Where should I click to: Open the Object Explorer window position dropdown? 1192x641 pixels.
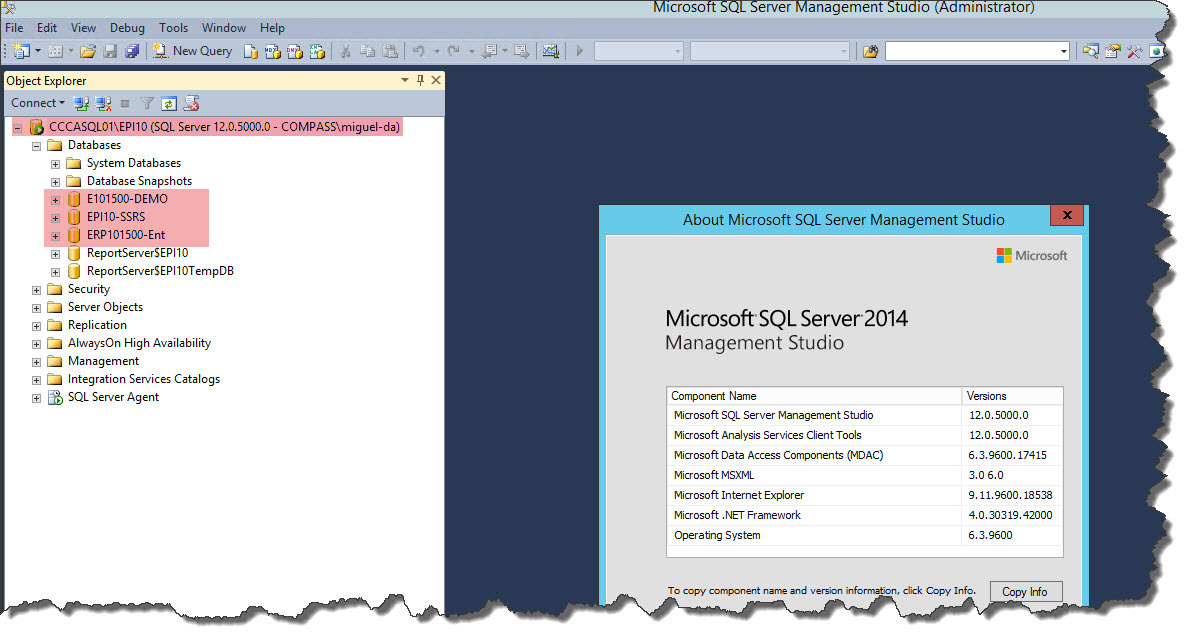[x=404, y=80]
